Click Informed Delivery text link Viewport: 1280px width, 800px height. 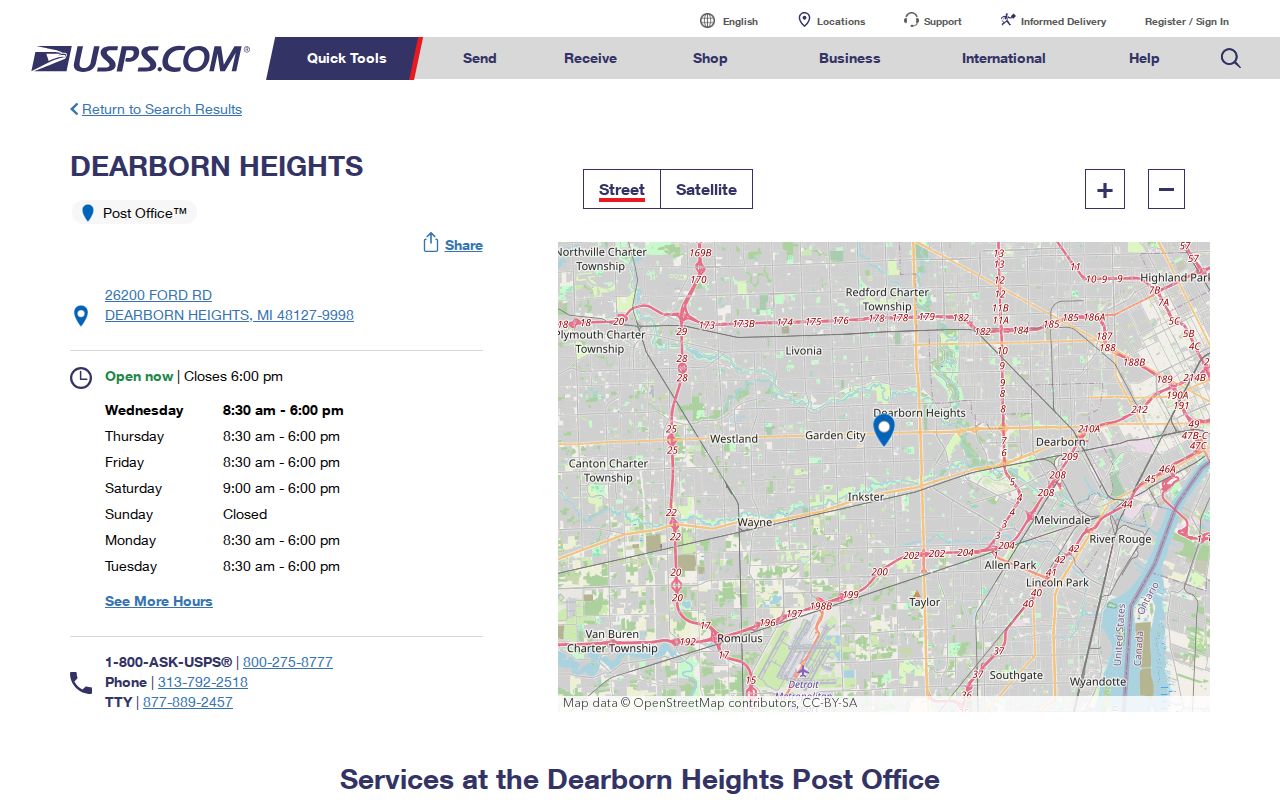click(1063, 21)
